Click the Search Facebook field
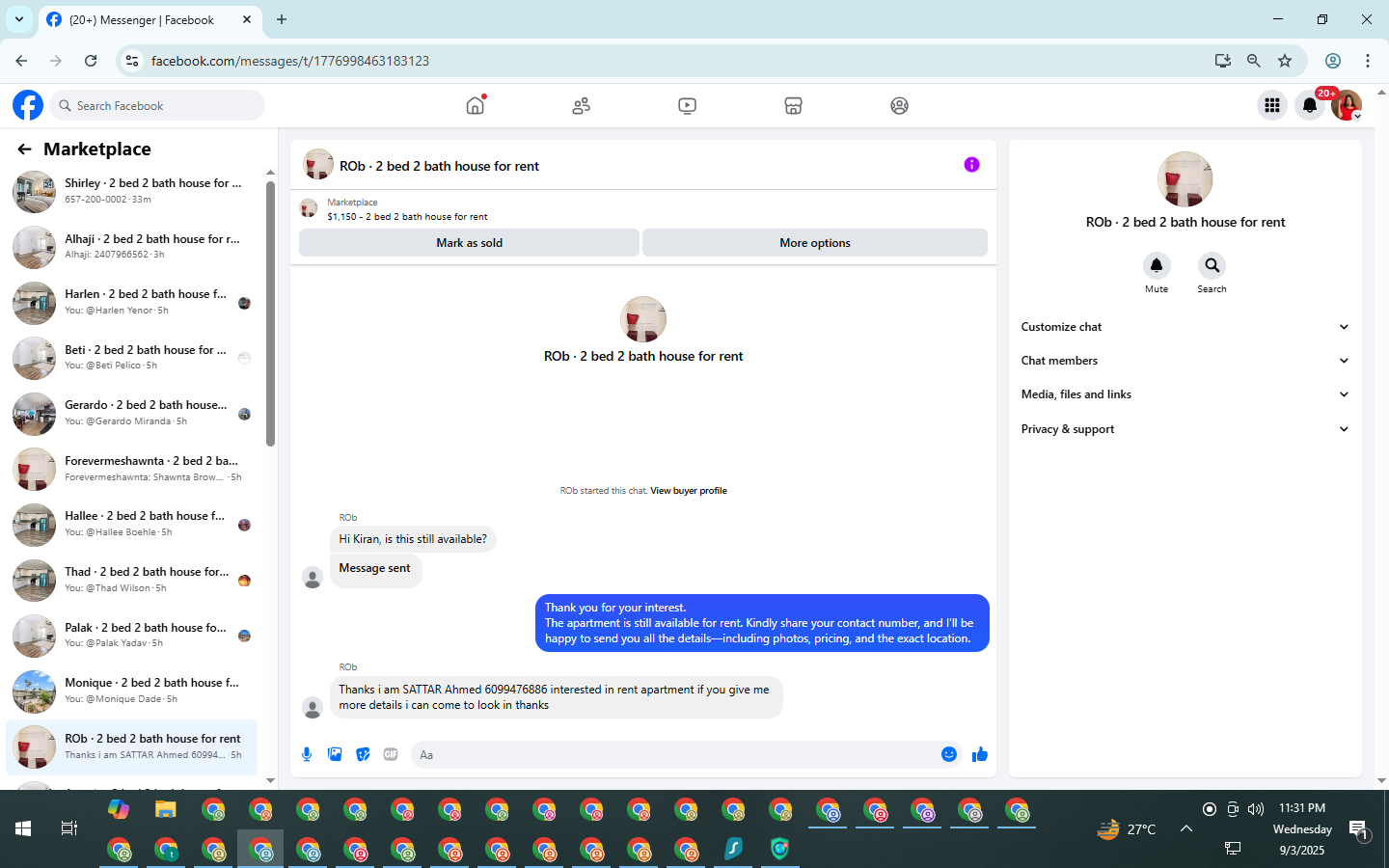Image resolution: width=1389 pixels, height=868 pixels. (157, 105)
